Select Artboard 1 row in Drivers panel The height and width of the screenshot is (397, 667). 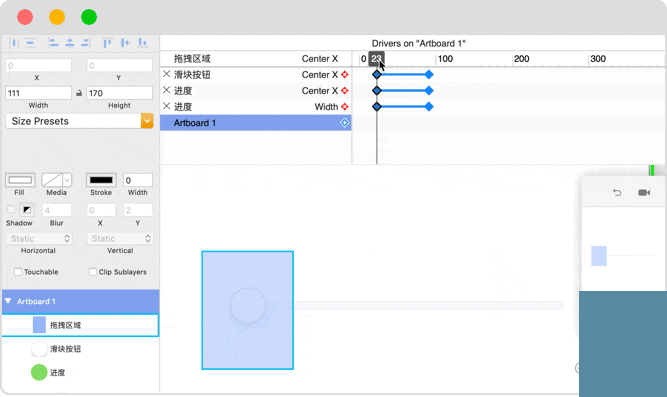coord(256,123)
